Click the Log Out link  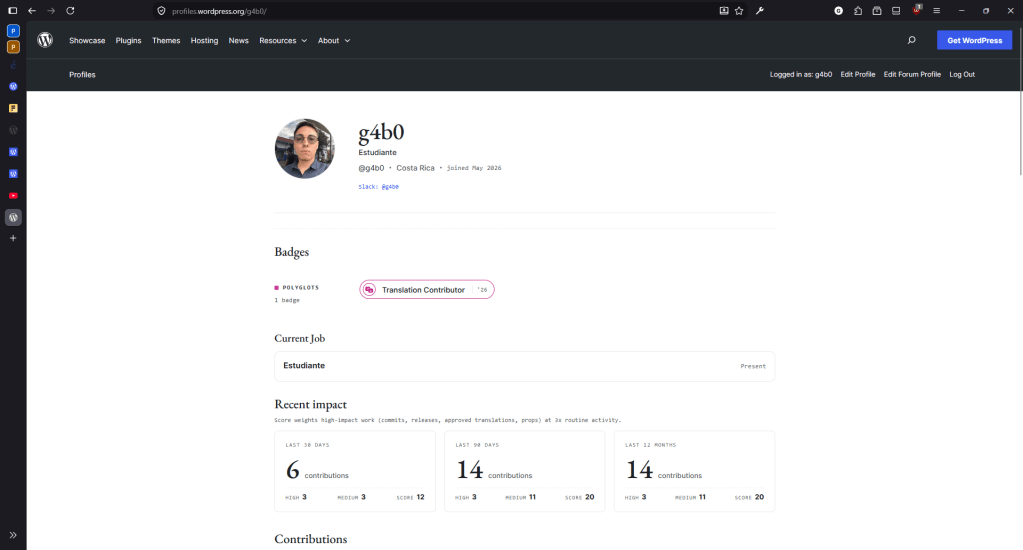[962, 74]
